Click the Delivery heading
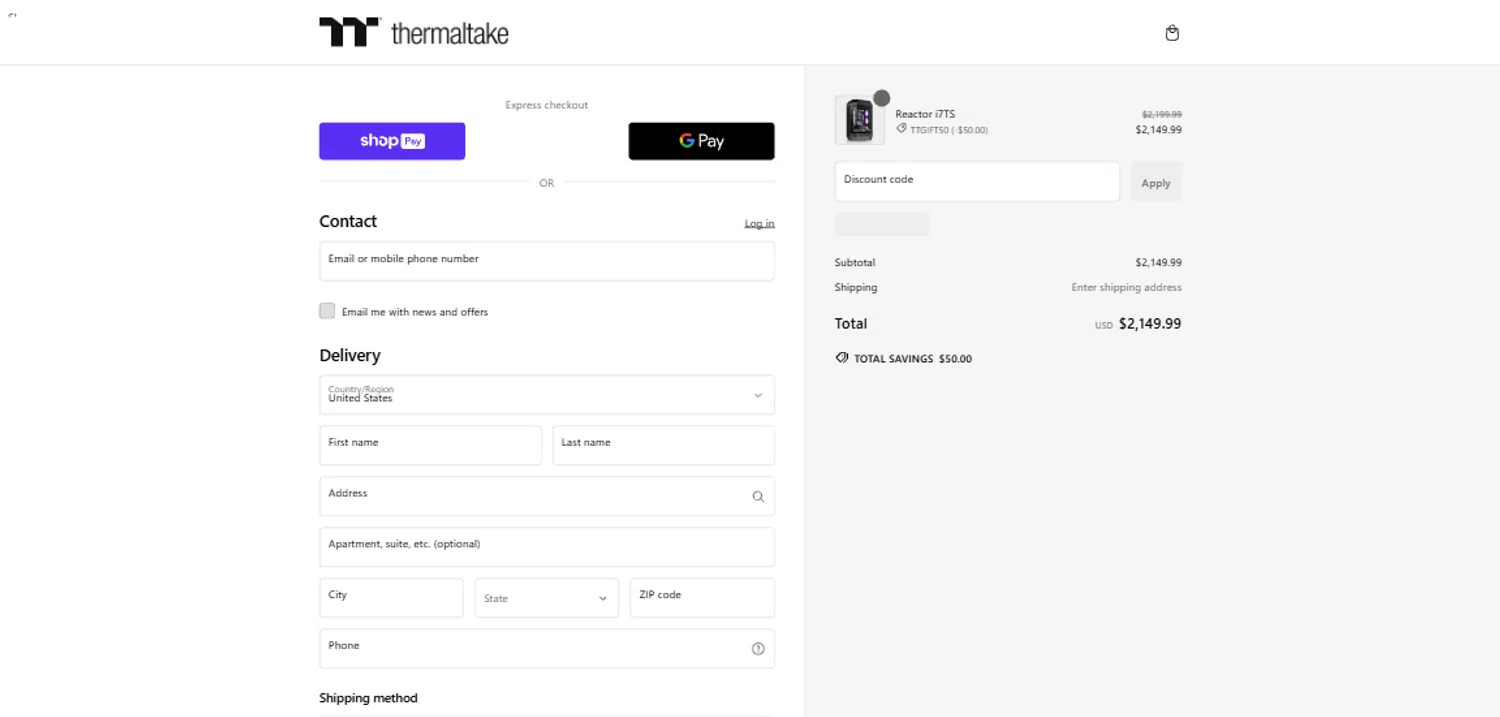Image resolution: width=1500 pixels, height=717 pixels. (350, 355)
